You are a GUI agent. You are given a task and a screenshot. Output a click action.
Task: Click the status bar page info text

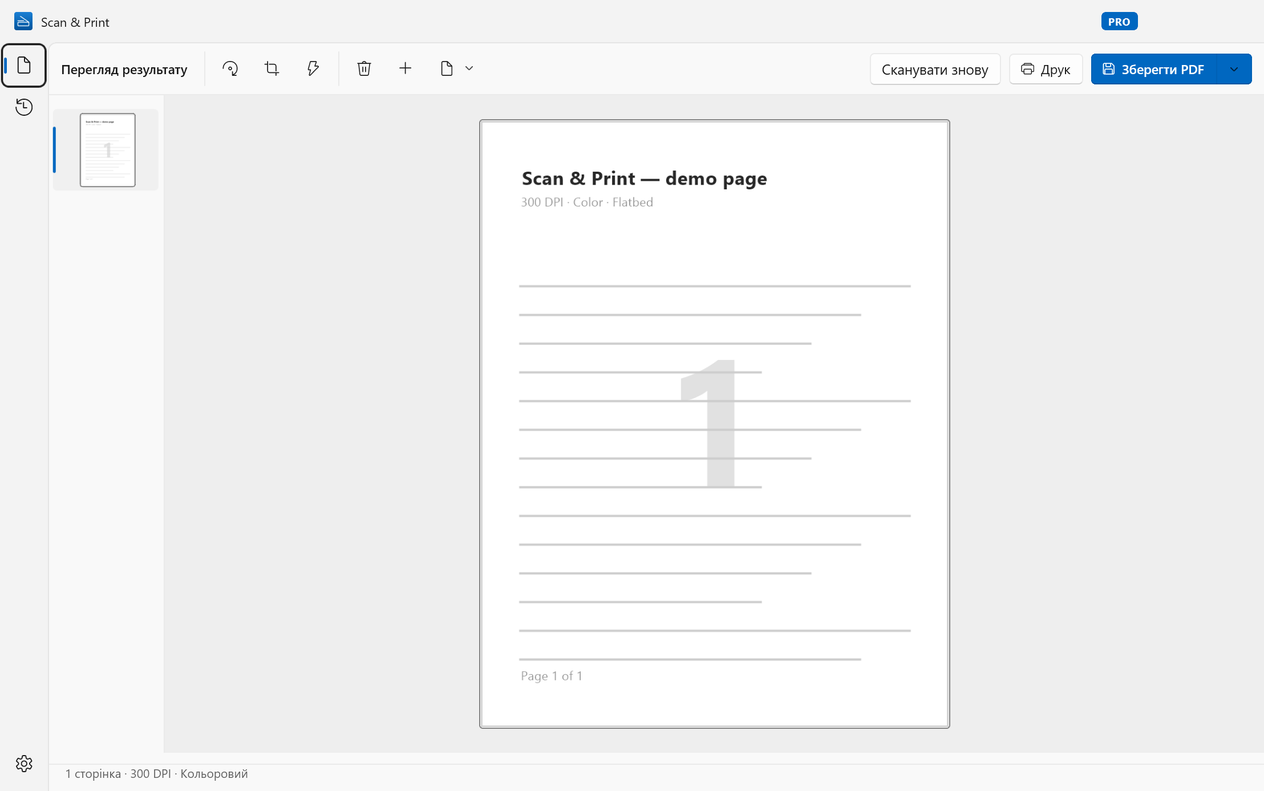(157, 774)
